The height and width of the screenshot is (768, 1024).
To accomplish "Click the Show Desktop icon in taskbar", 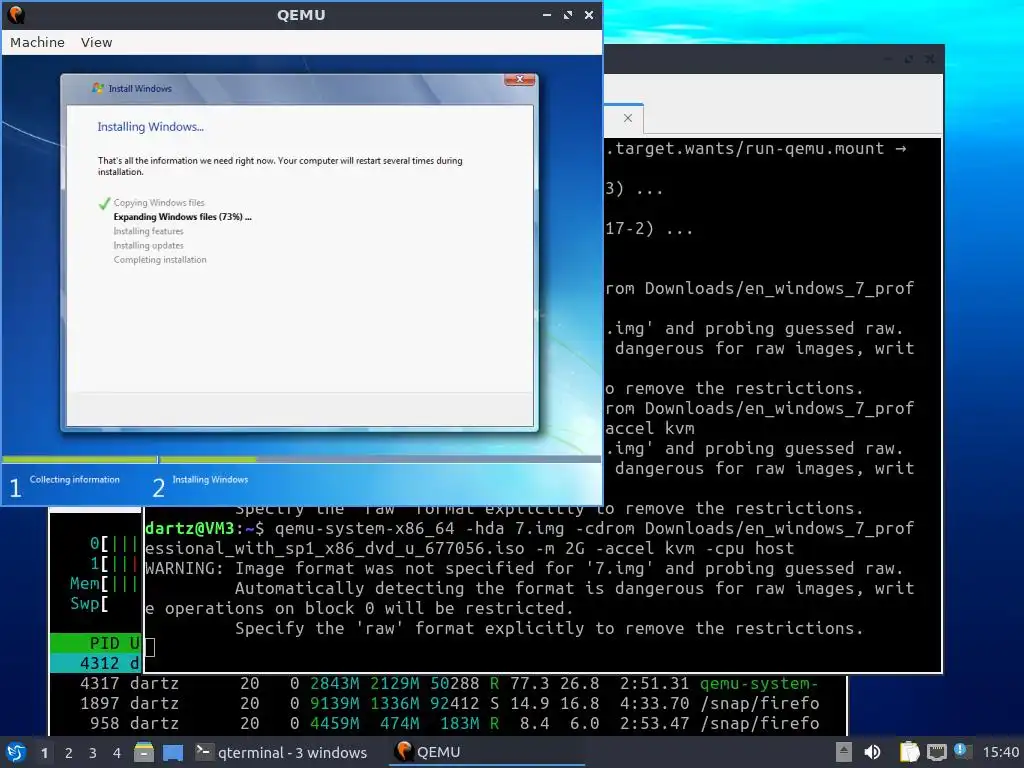I will coord(173,752).
